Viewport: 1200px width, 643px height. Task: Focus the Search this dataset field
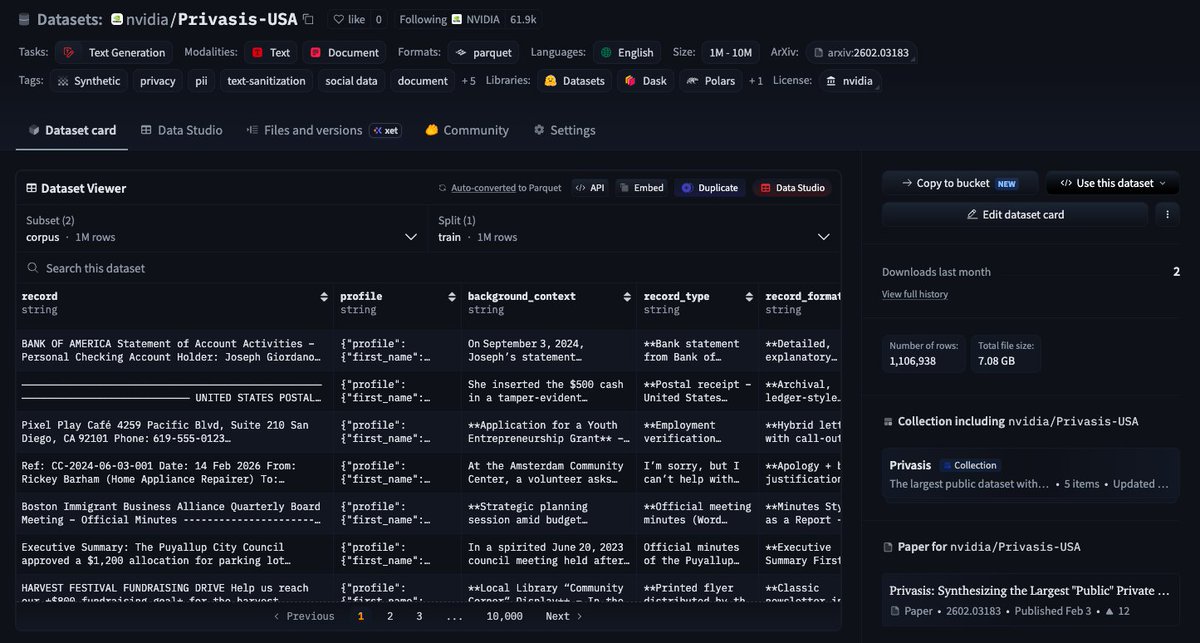tap(428, 268)
